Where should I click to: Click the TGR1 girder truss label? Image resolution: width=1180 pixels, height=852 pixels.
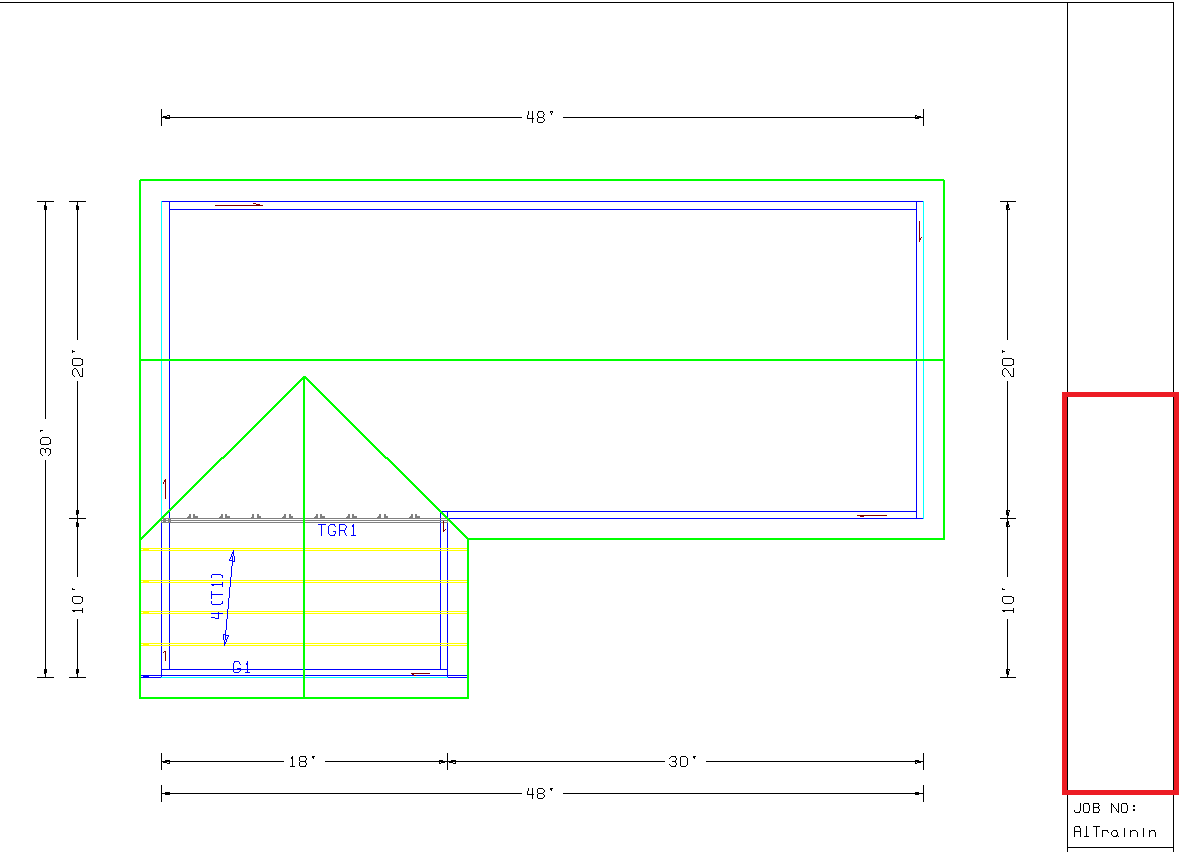337,531
